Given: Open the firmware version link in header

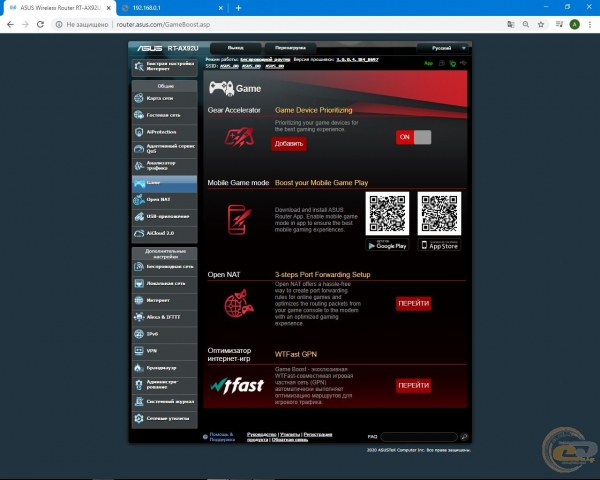Looking at the screenshot, I should (x=357, y=60).
